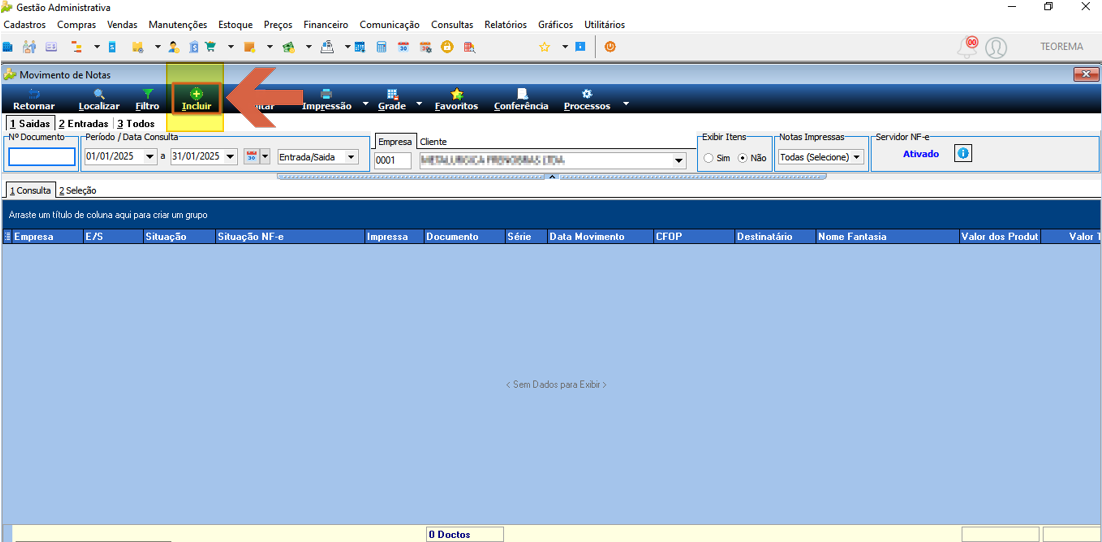Screen dimensions: 1102x542
Task: Collapse the filter panel using center chevron
Action: click(552, 176)
